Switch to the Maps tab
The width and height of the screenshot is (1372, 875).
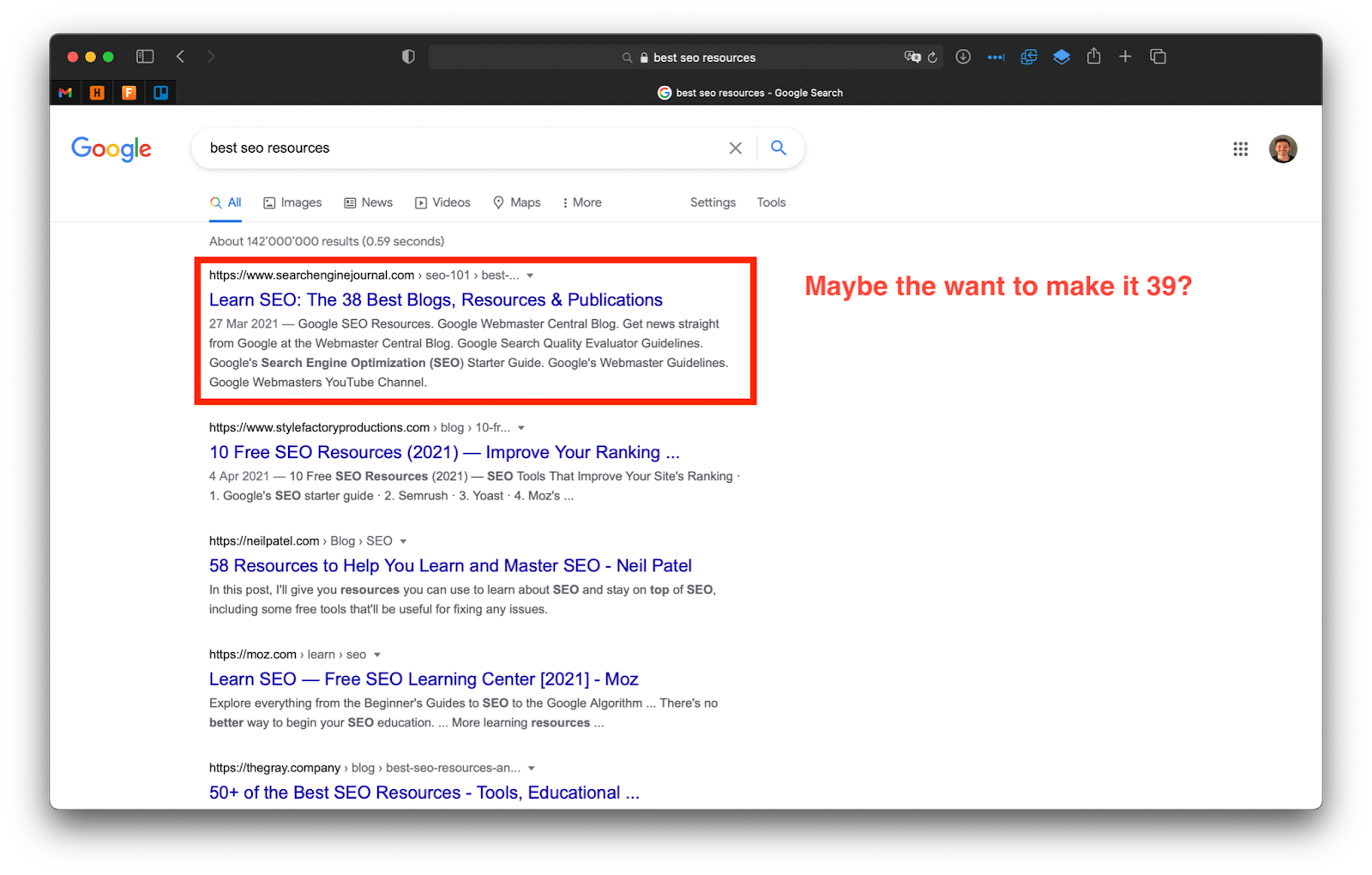click(x=516, y=202)
